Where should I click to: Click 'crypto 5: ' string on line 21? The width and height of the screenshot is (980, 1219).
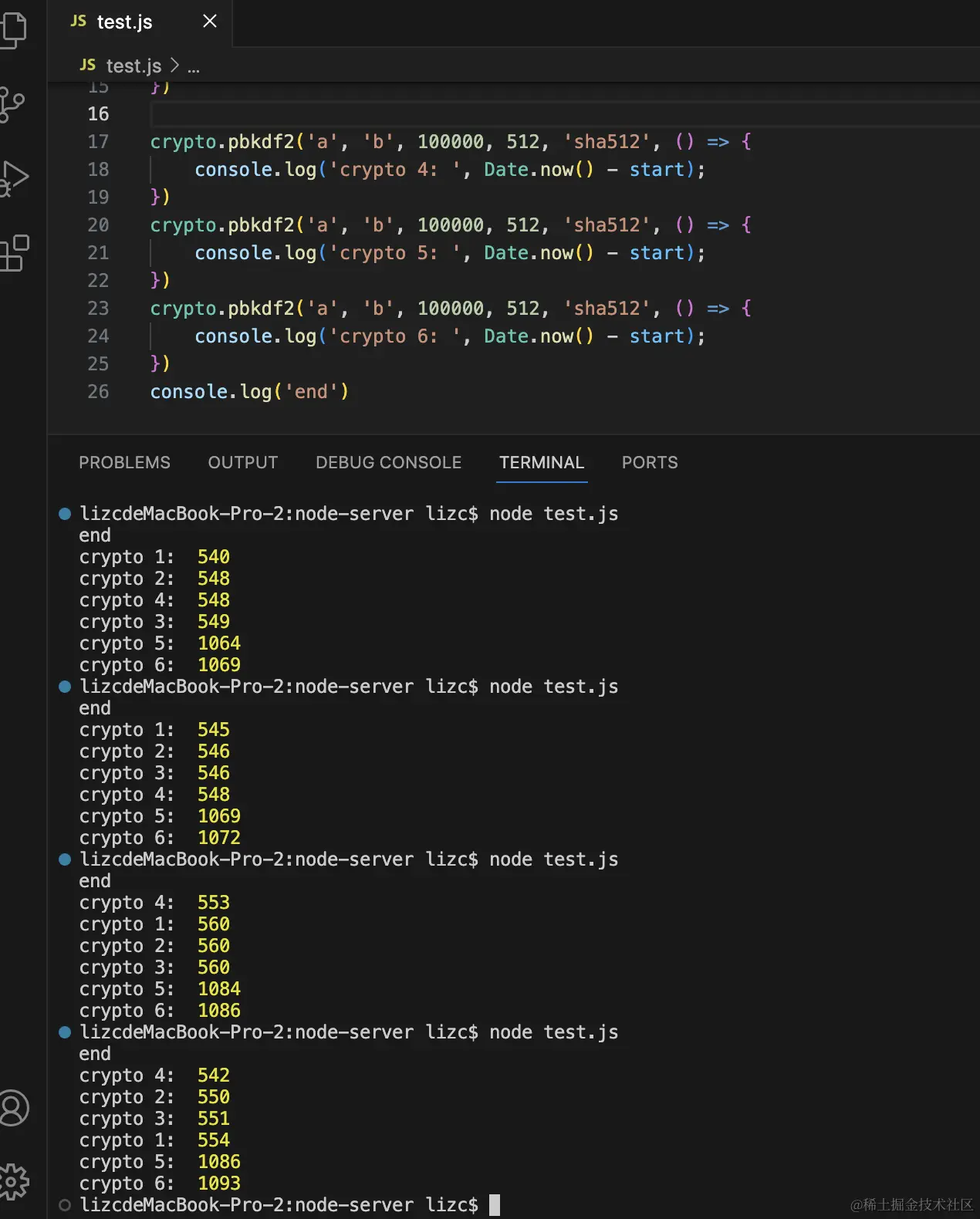[394, 253]
